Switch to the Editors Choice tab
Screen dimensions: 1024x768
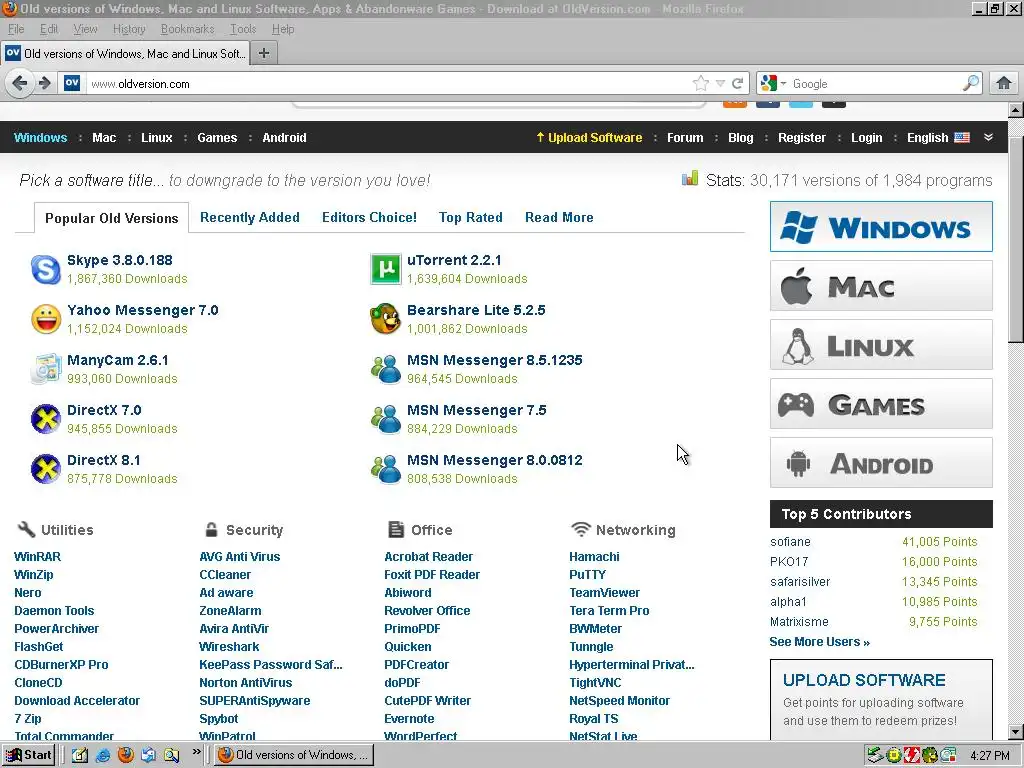pos(369,217)
